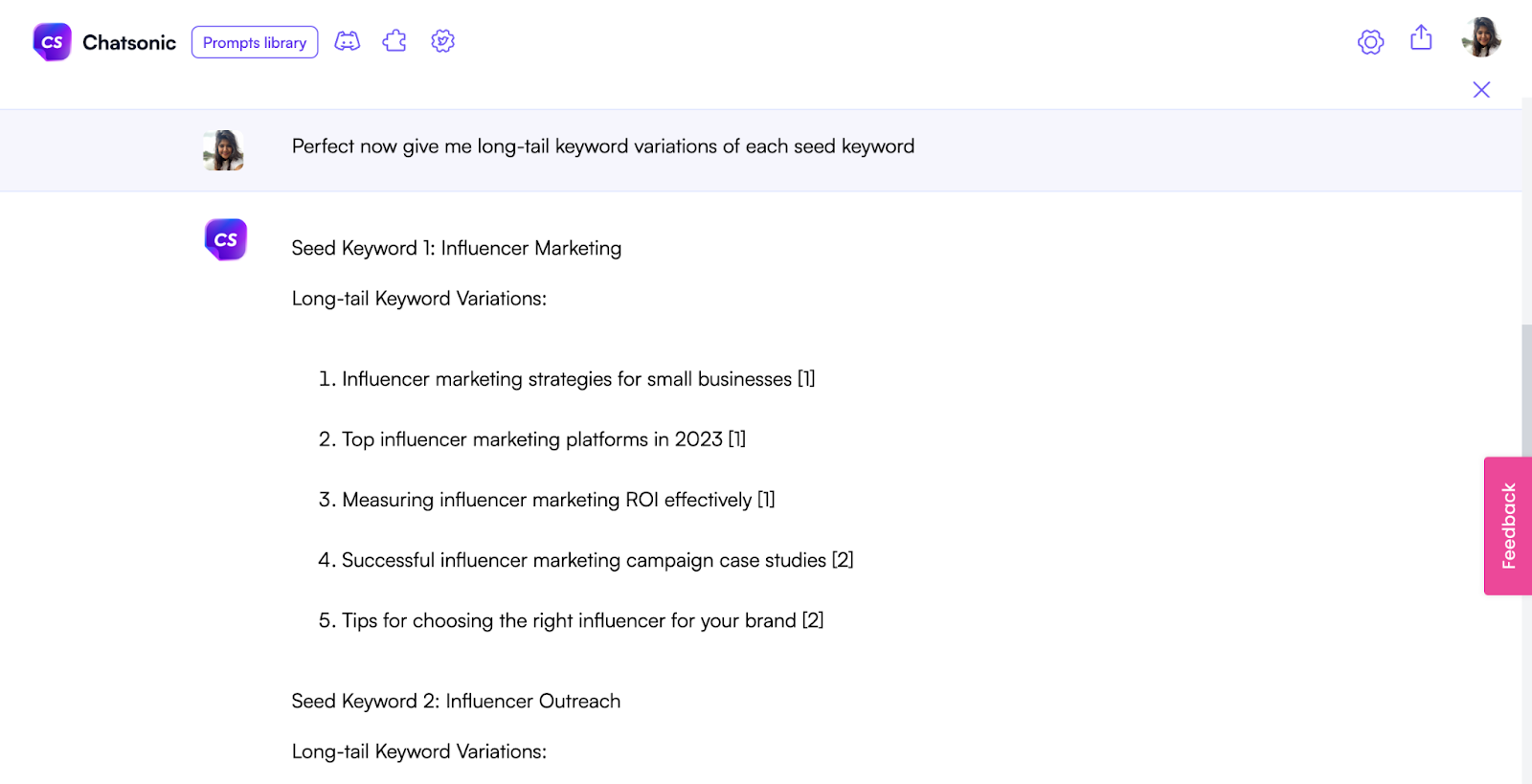Open citation [2] after campaign case studies

coord(843,560)
